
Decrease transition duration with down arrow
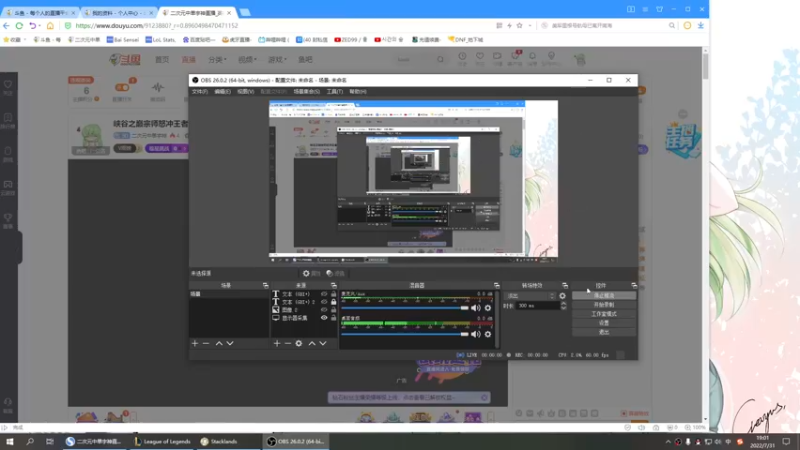(x=563, y=308)
